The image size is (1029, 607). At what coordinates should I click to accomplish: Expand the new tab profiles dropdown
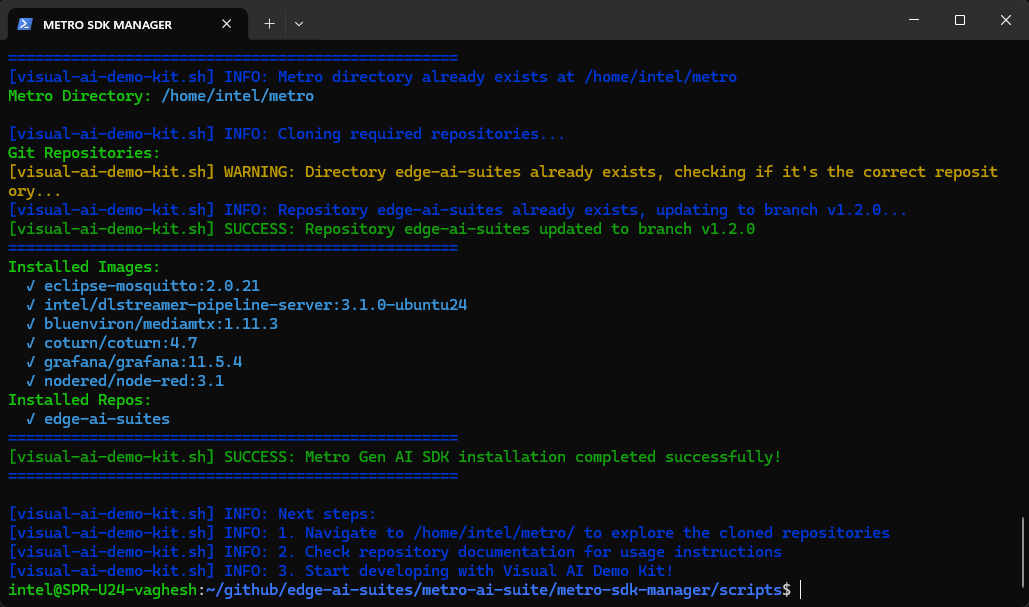(298, 23)
